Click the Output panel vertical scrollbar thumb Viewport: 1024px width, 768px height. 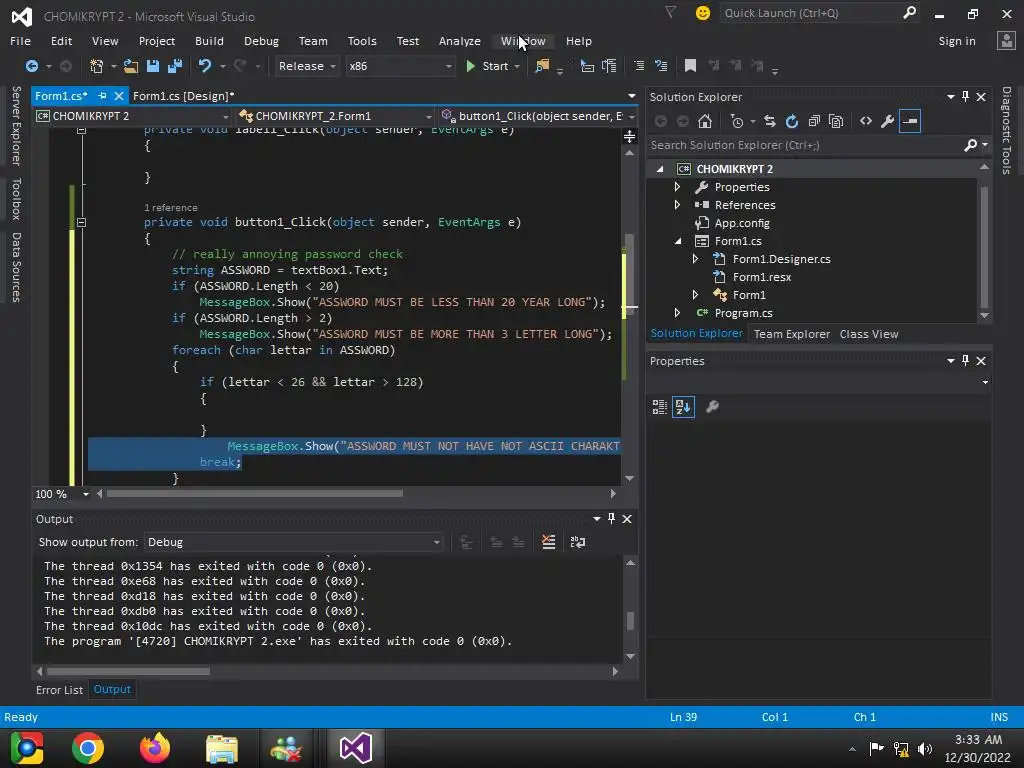tap(630, 620)
